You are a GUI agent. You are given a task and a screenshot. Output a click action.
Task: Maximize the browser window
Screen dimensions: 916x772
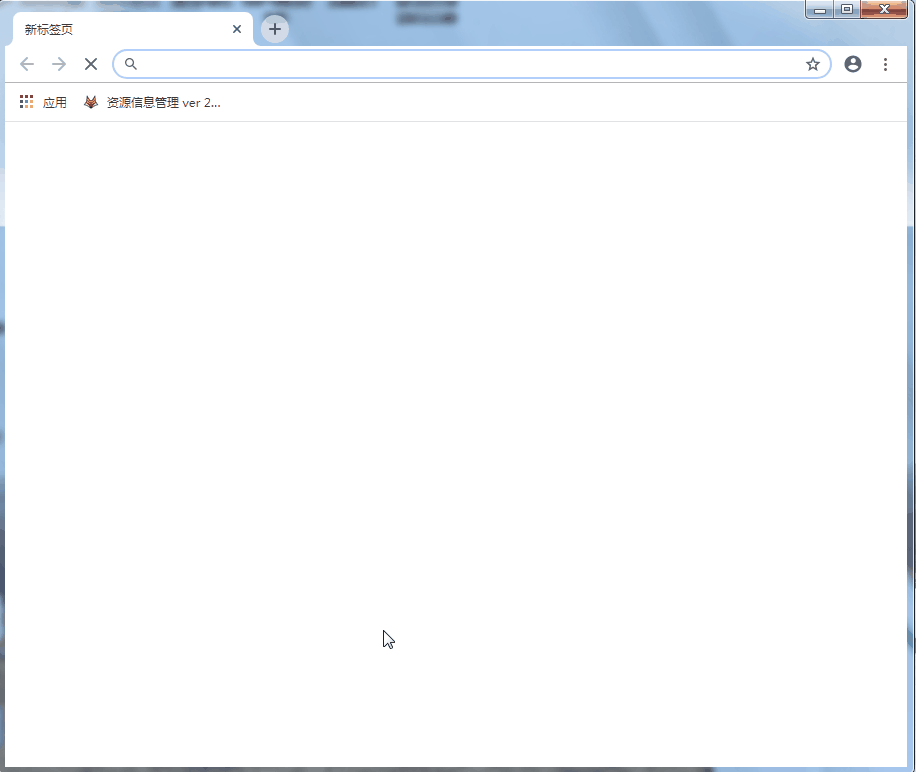846,9
